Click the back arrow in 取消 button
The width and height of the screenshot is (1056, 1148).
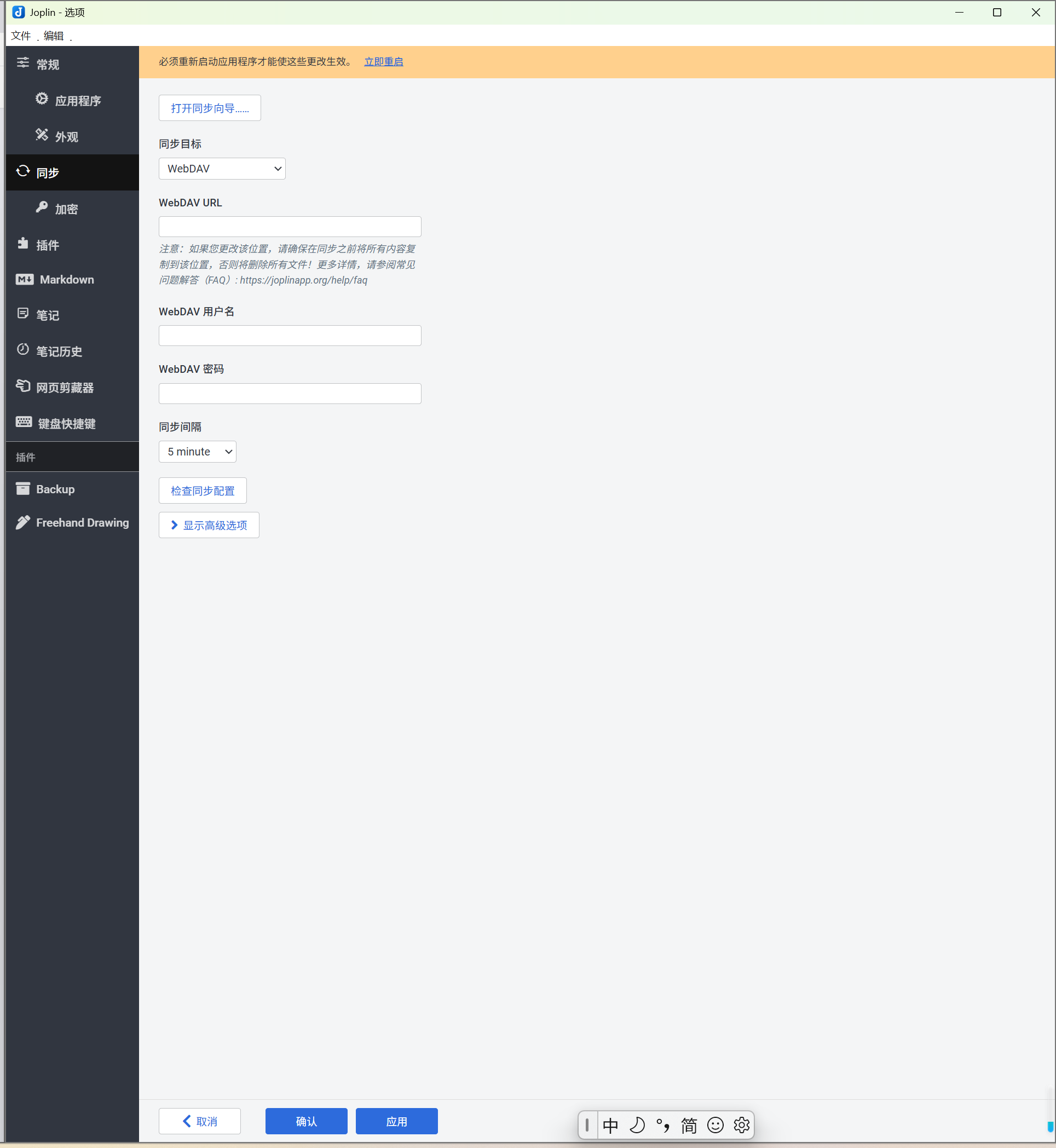(x=187, y=1121)
